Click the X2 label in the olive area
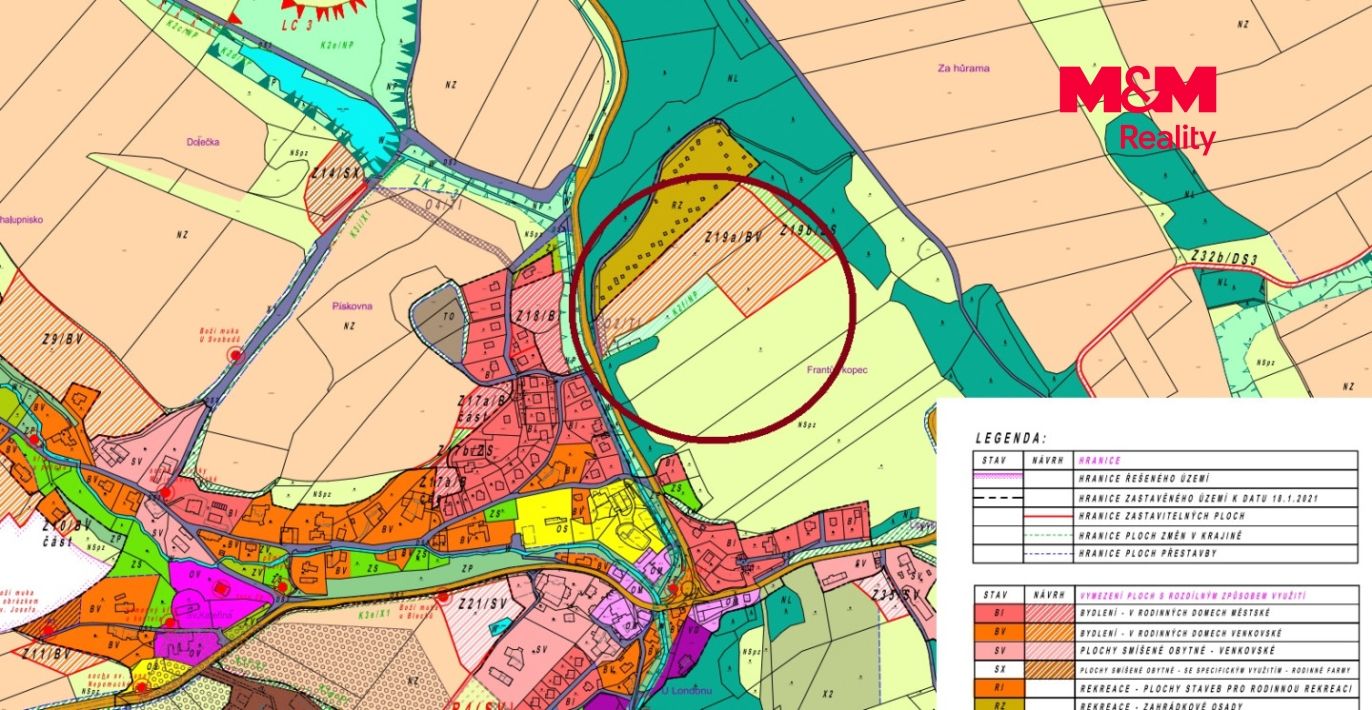 click(828, 694)
